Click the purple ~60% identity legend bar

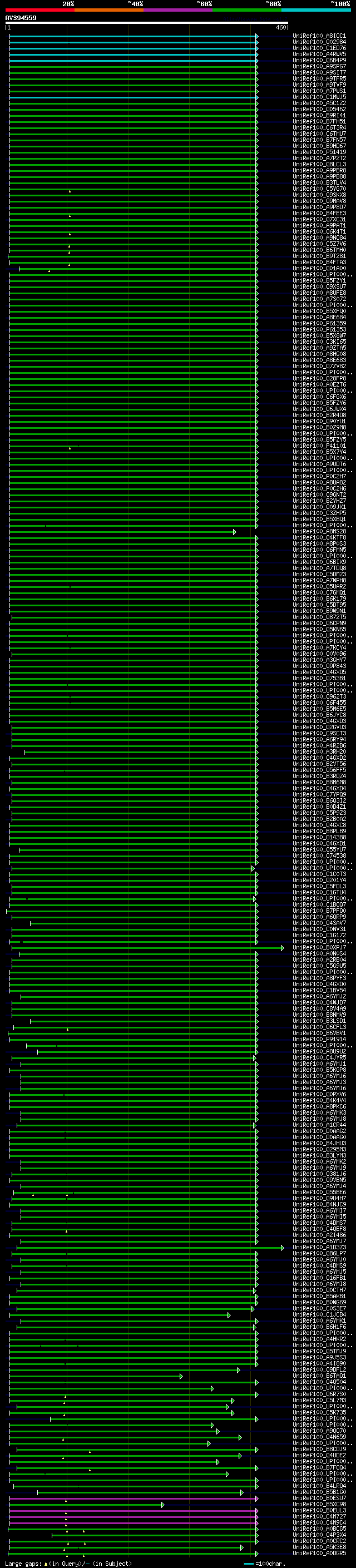[177, 10]
